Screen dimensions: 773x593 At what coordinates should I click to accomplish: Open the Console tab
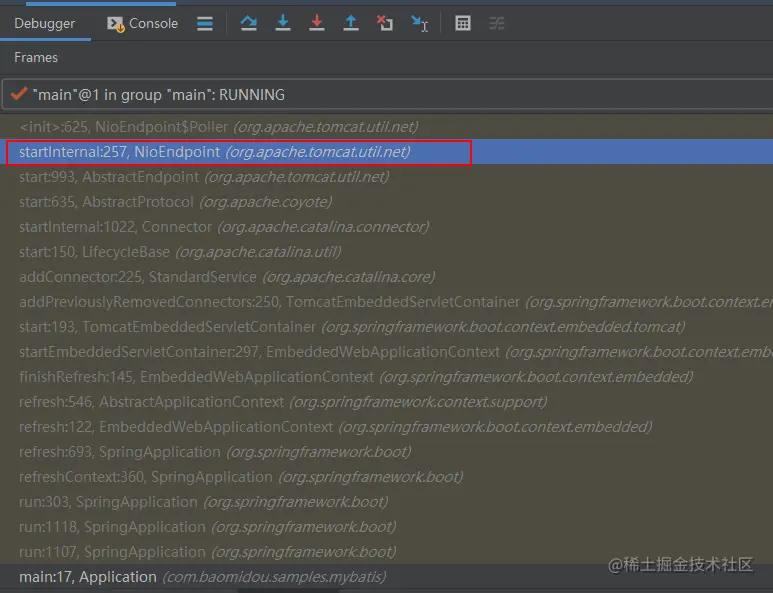point(142,23)
